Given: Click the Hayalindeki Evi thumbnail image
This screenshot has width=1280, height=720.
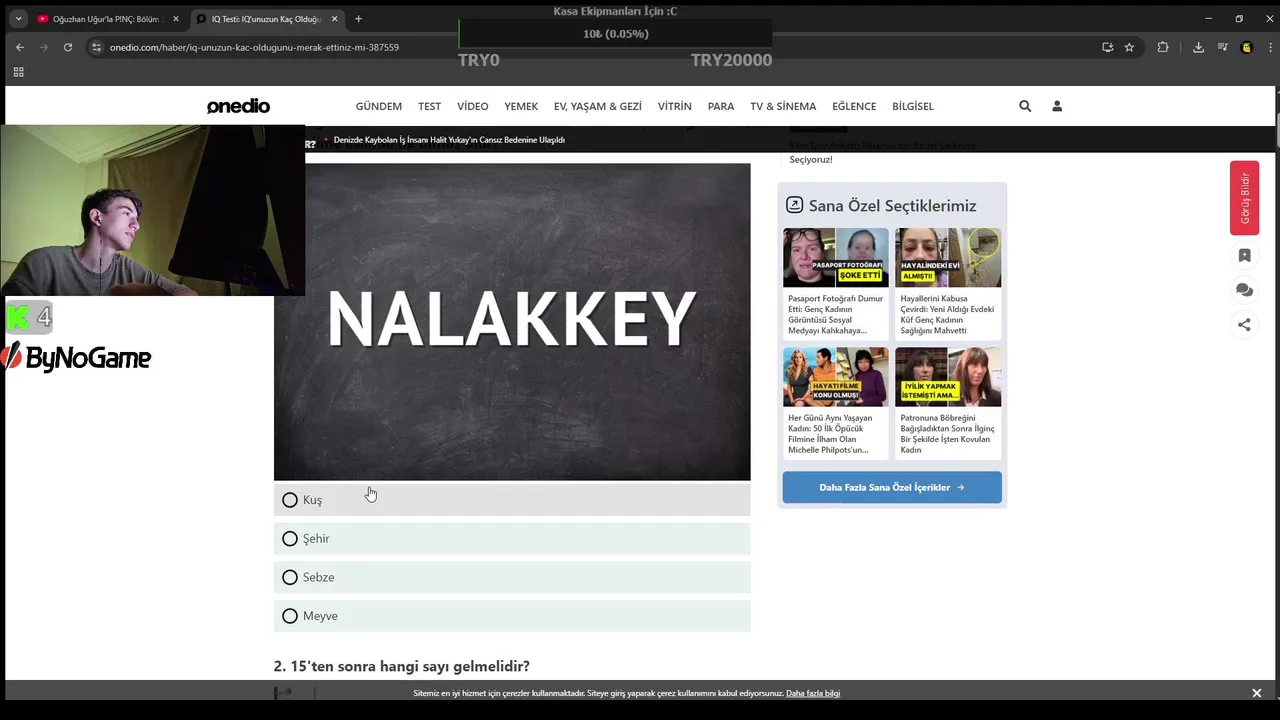Looking at the screenshot, I should click(948, 257).
